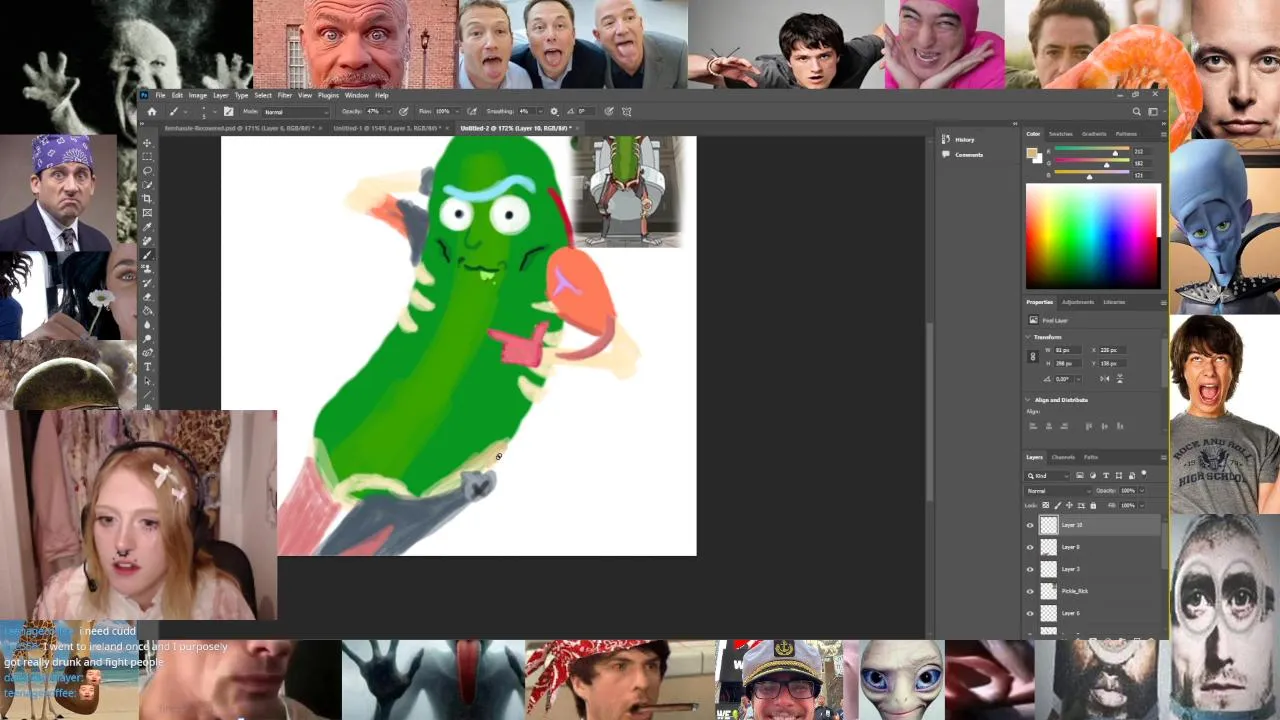Select the Pen tool
The image size is (1280, 720).
click(x=147, y=351)
